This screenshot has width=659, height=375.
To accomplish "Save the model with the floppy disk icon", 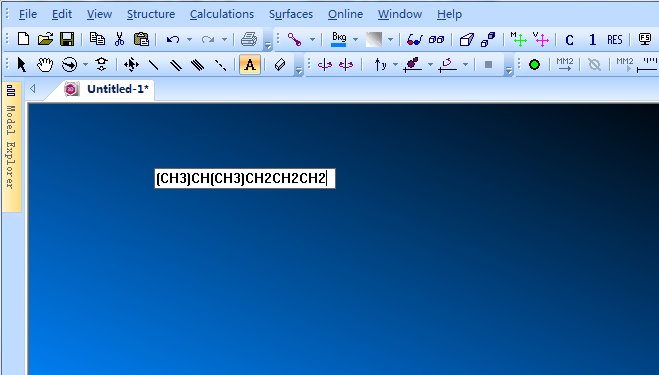I will coord(67,40).
